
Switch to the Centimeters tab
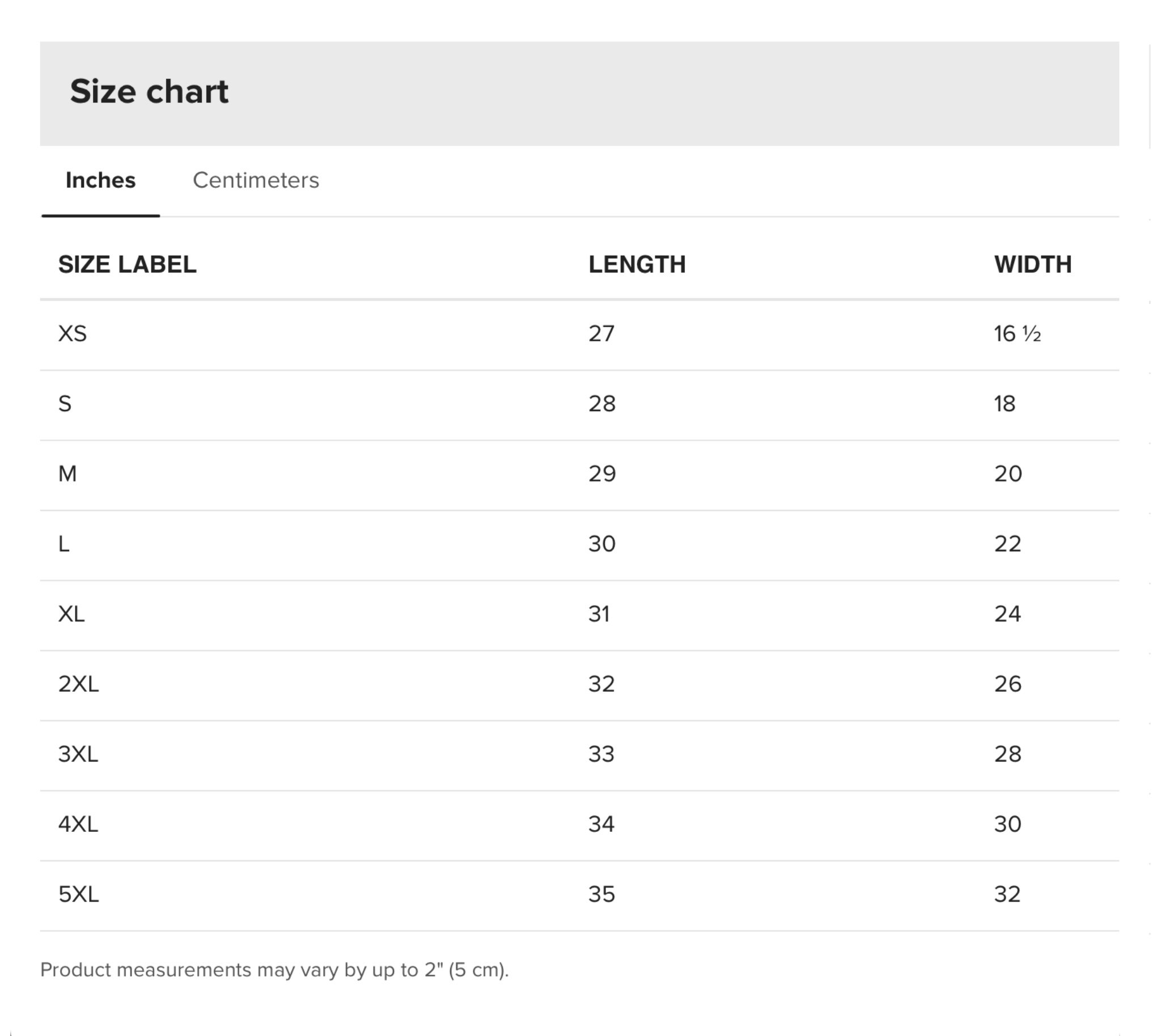tap(256, 180)
